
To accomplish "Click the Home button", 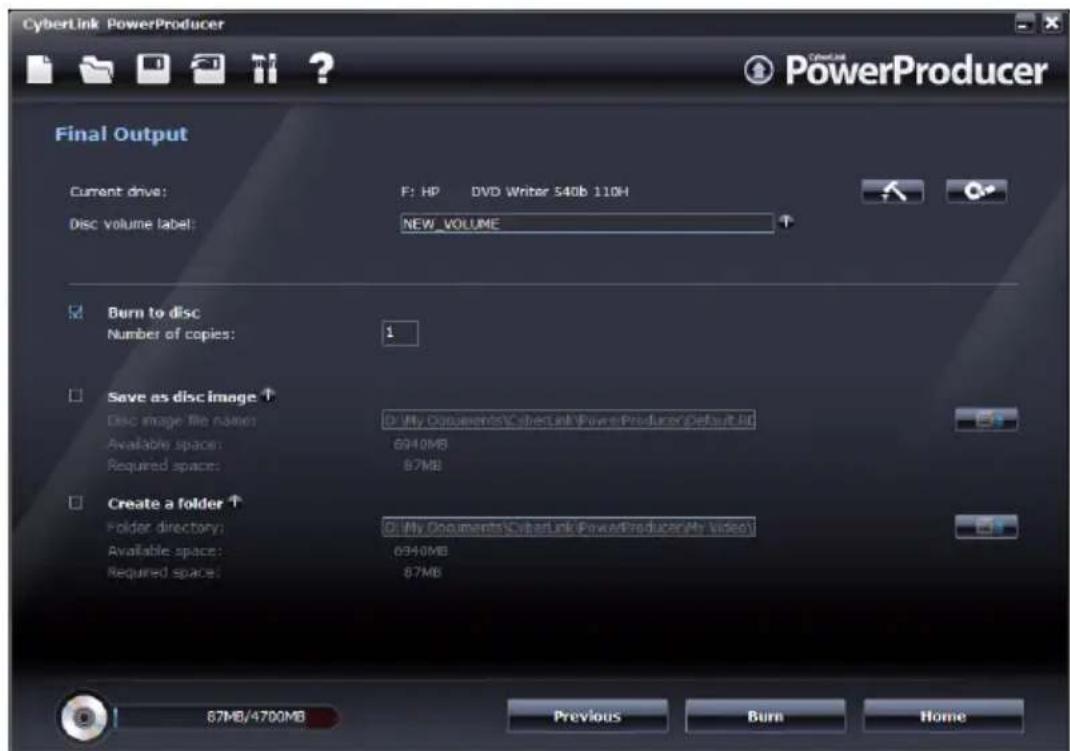I will [943, 716].
